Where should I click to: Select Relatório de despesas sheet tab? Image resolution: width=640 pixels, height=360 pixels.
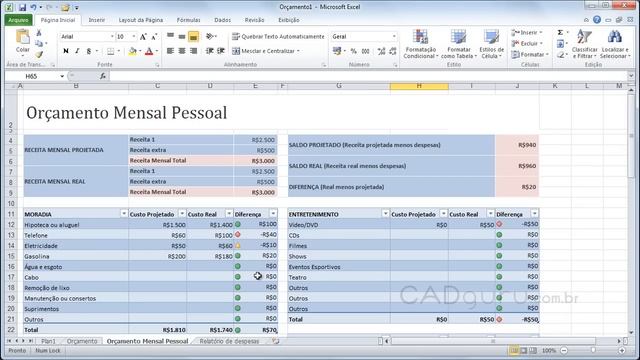(x=229, y=341)
